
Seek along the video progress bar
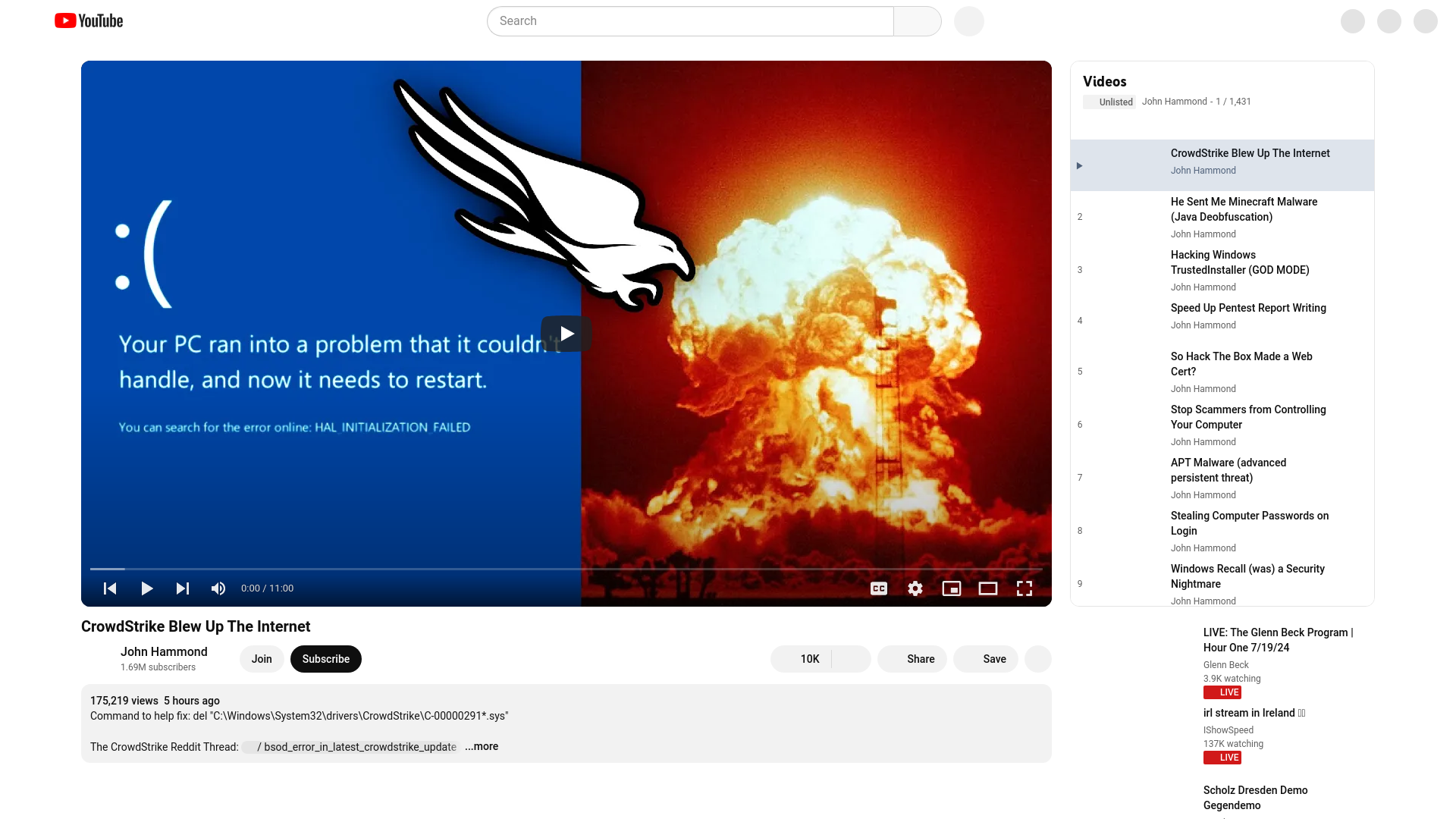pyautogui.click(x=566, y=569)
